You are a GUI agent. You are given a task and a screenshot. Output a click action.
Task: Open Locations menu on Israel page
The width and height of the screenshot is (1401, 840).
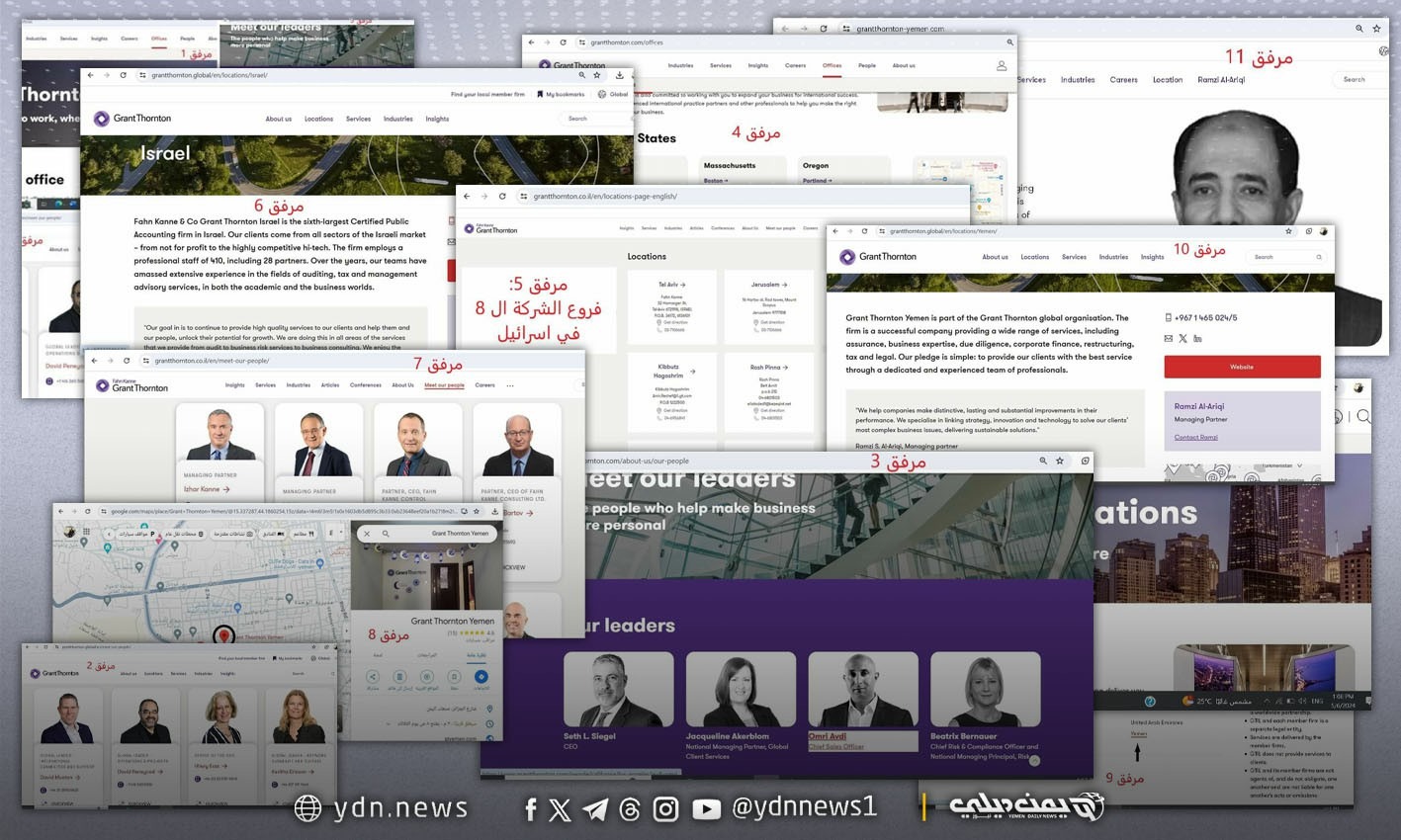click(x=318, y=119)
